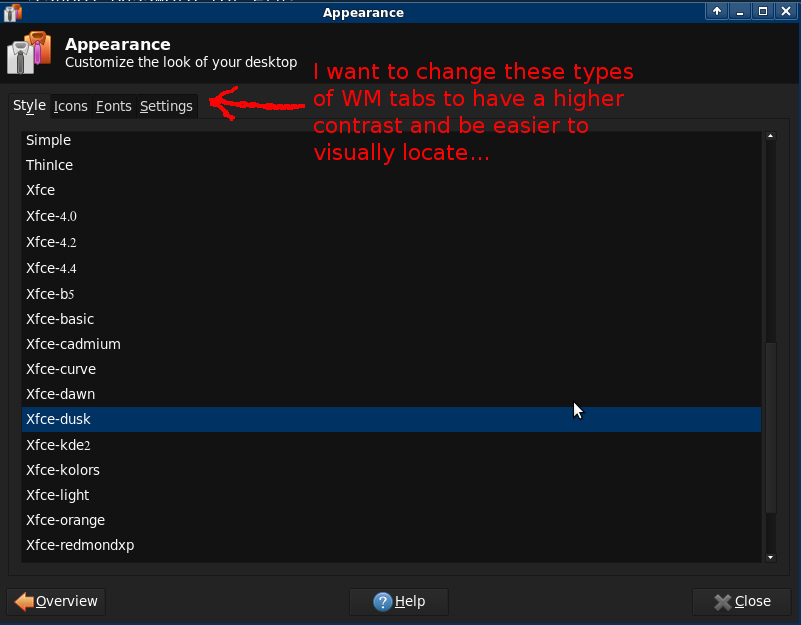The image size is (801, 625).
Task: Apply the Xfce-dawn style
Action: coord(391,394)
